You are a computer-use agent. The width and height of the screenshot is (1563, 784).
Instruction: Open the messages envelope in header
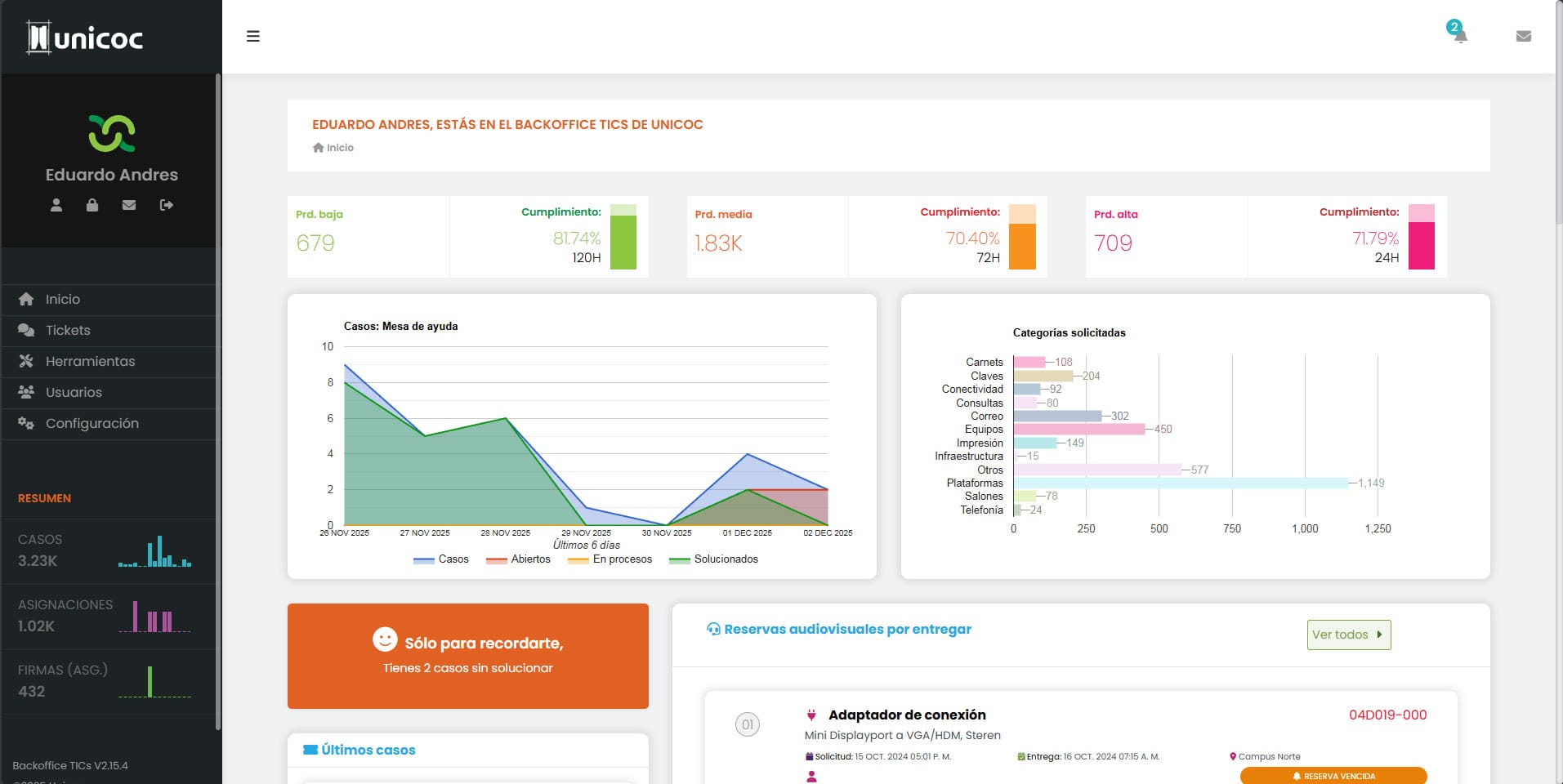coord(1523,36)
